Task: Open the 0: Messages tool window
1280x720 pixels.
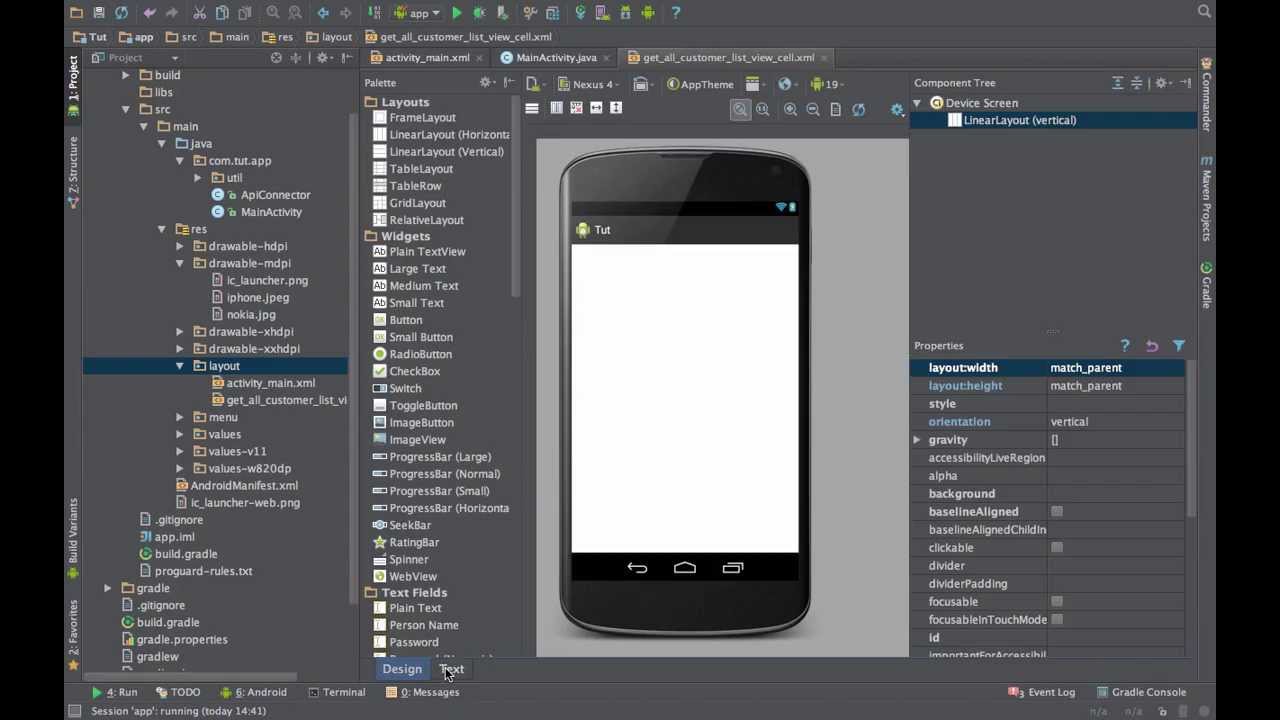Action: tap(423, 692)
